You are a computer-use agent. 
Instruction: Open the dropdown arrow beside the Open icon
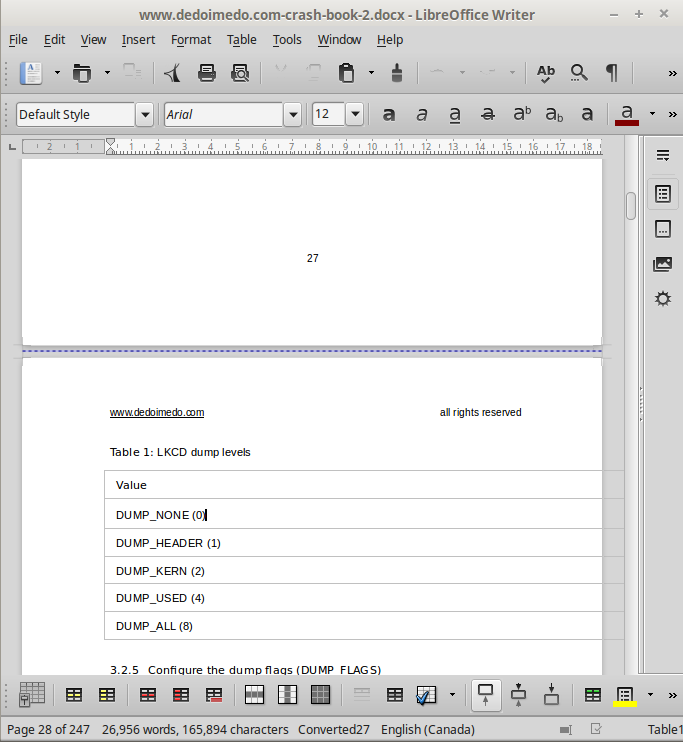(x=107, y=73)
